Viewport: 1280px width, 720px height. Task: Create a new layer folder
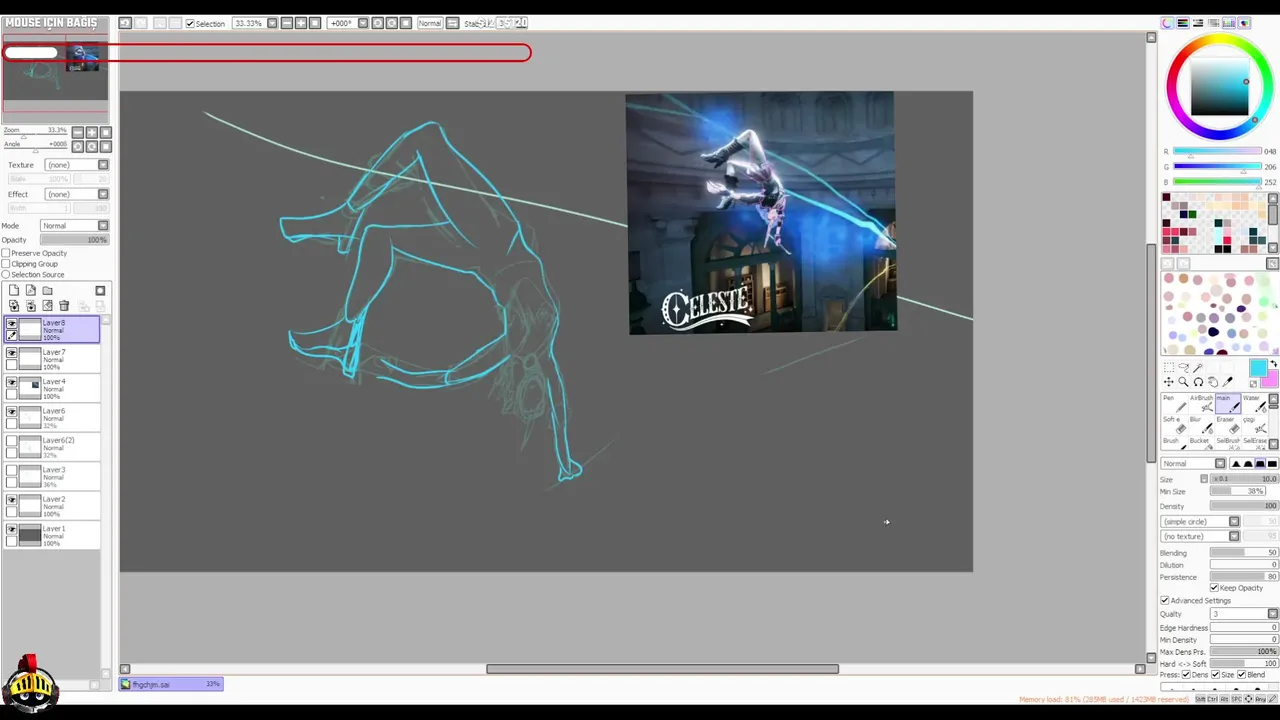click(47, 290)
